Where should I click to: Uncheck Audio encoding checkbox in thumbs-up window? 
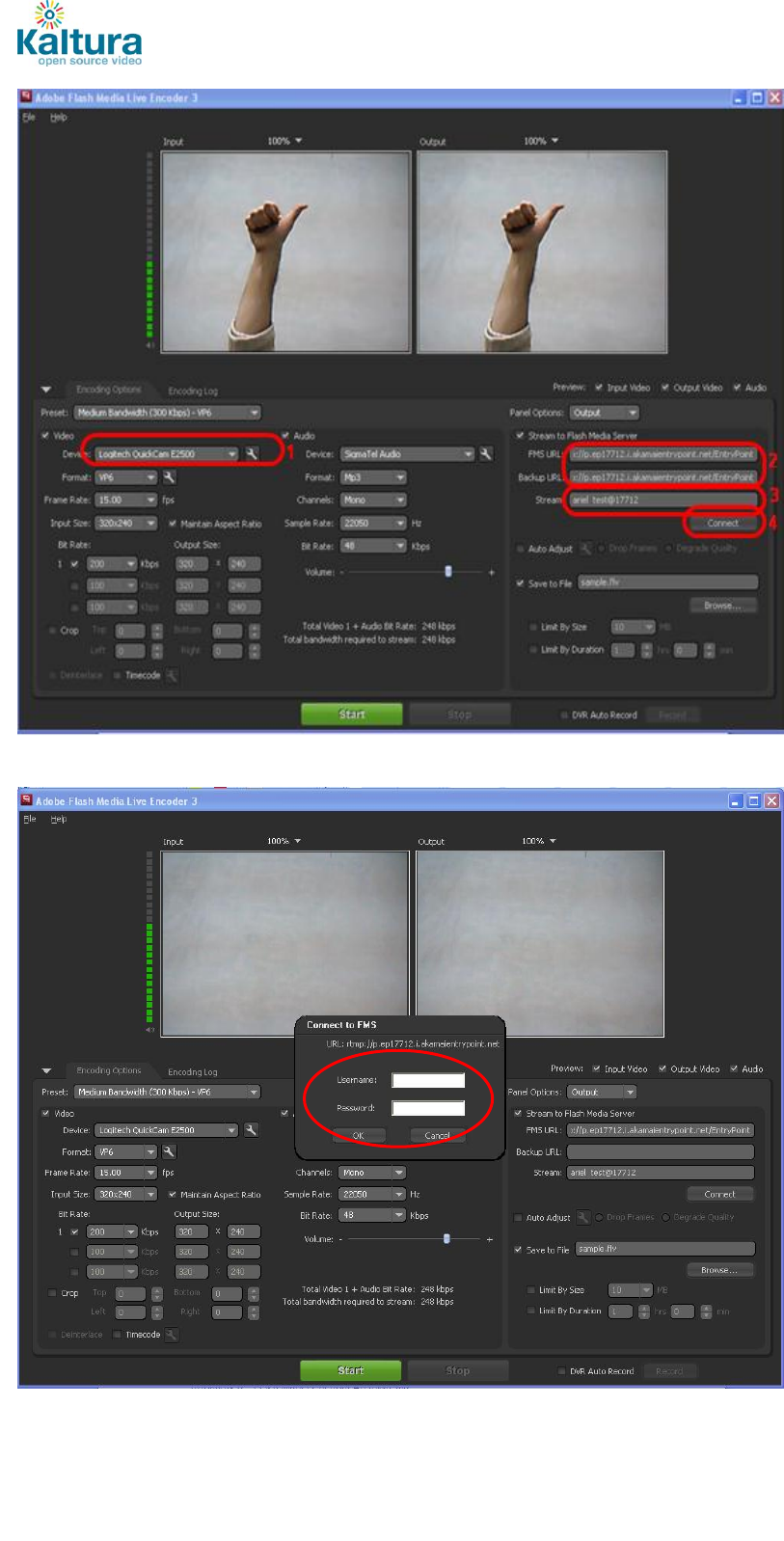285,436
